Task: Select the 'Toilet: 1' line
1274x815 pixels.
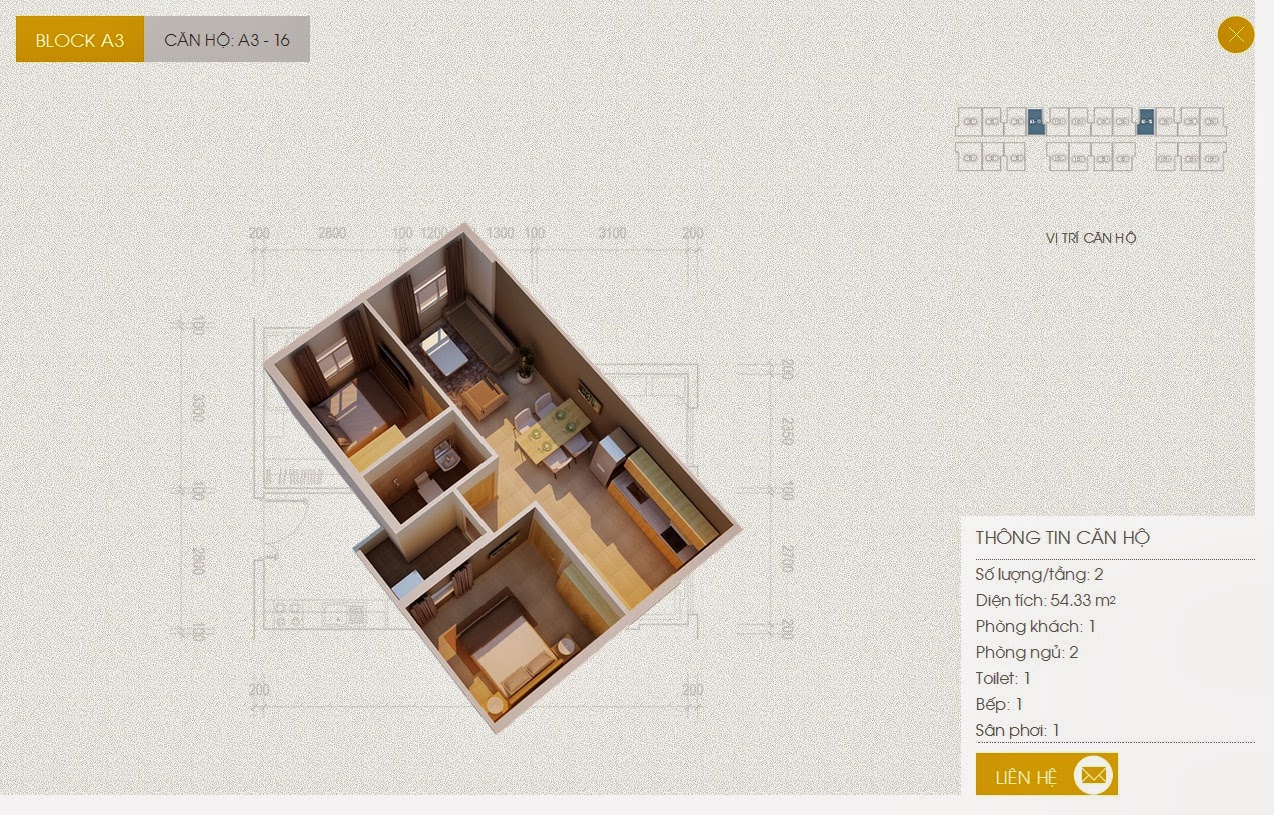Action: [1003, 679]
